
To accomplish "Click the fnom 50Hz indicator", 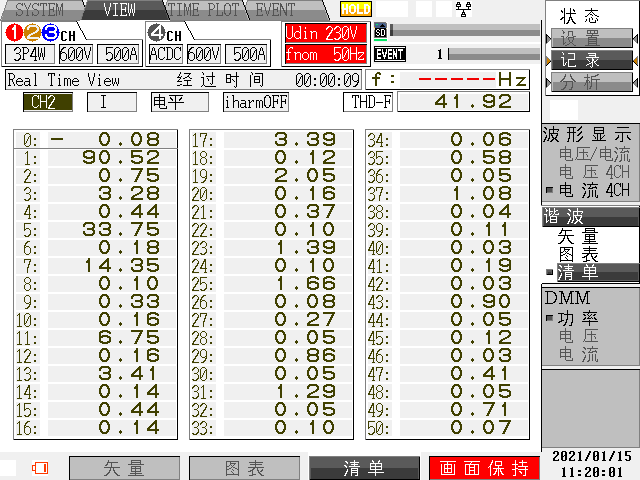I will 325,54.
